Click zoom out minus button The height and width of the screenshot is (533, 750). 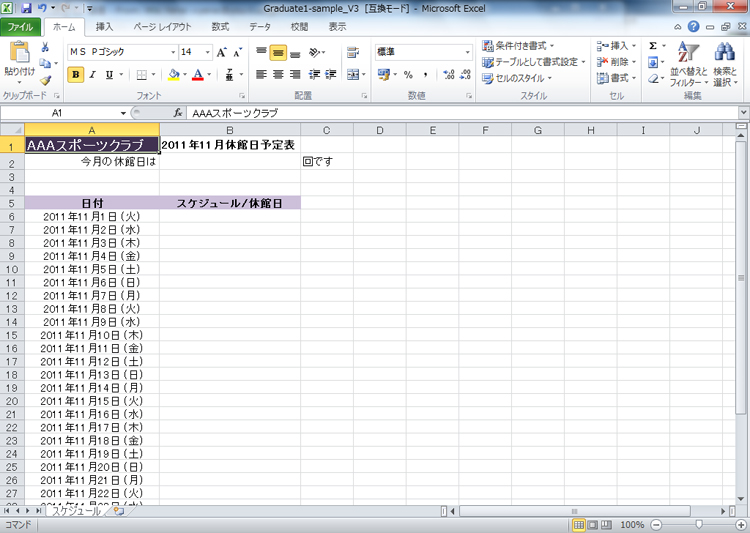(656, 525)
